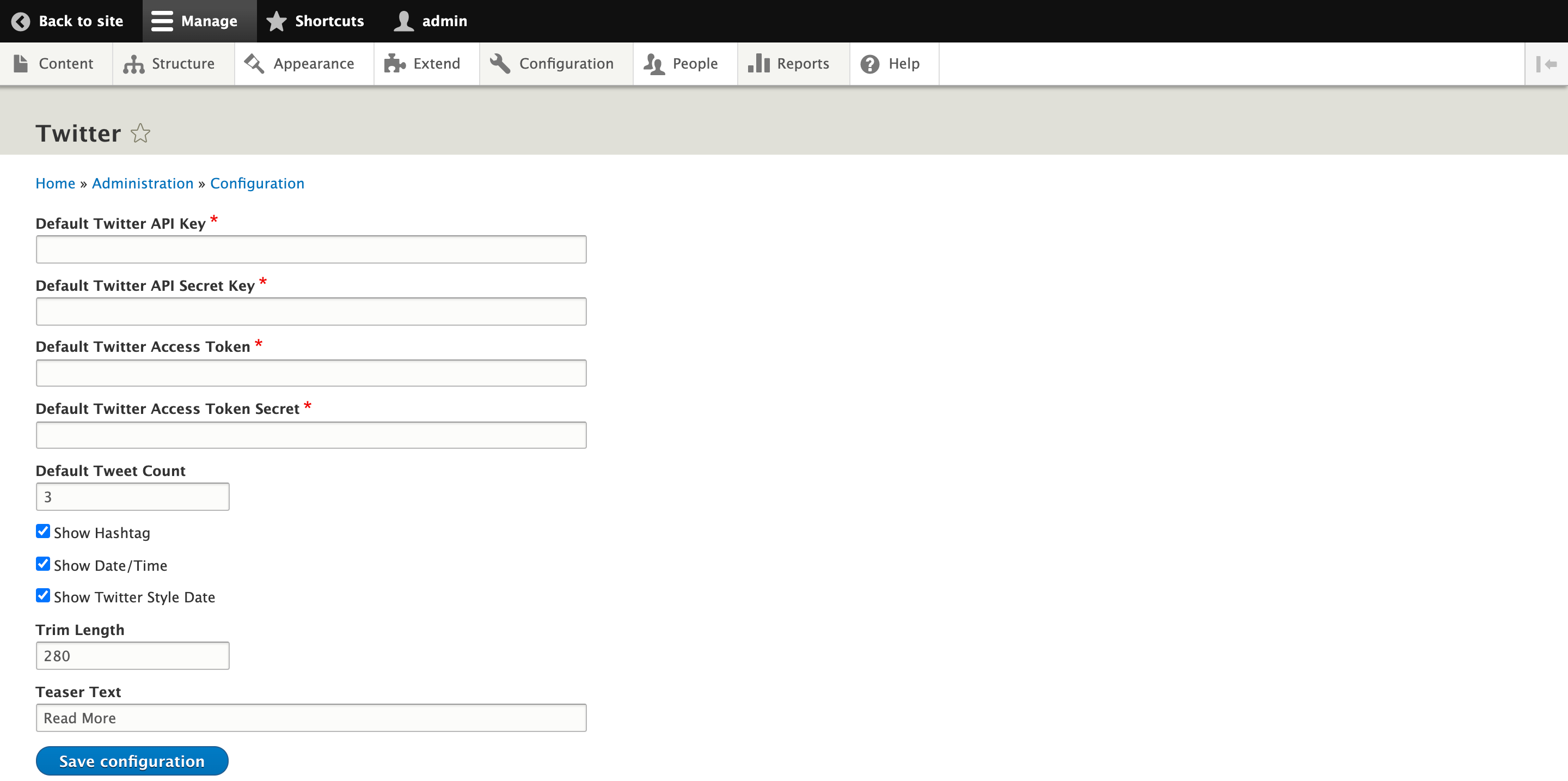Click the Twitter page title heading
Screen dimensions: 1568x781
click(x=78, y=133)
